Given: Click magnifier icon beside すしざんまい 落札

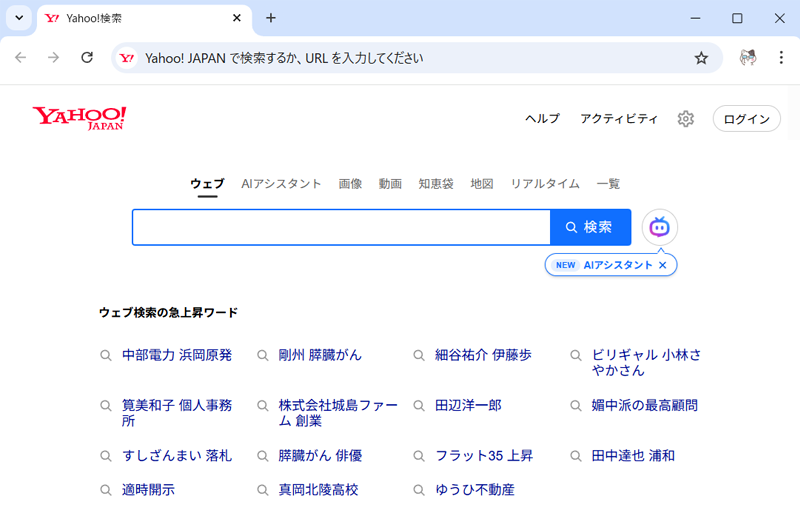Looking at the screenshot, I should pos(106,456).
